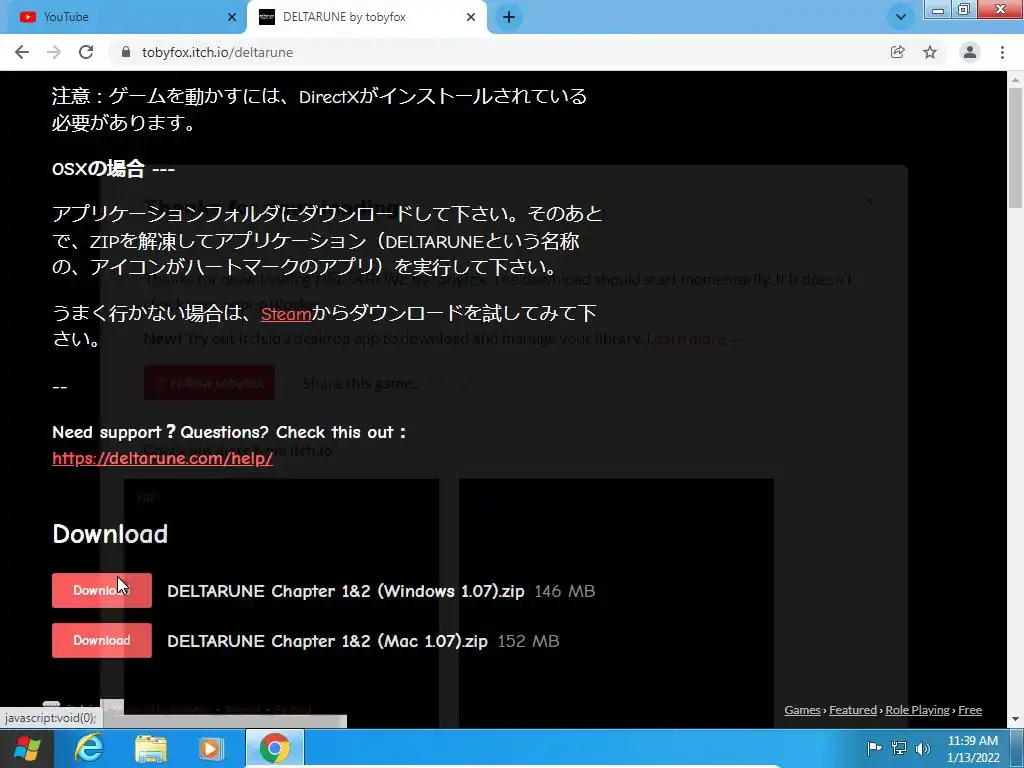Click the browser forward arrow
1024x768 pixels.
[54, 52]
